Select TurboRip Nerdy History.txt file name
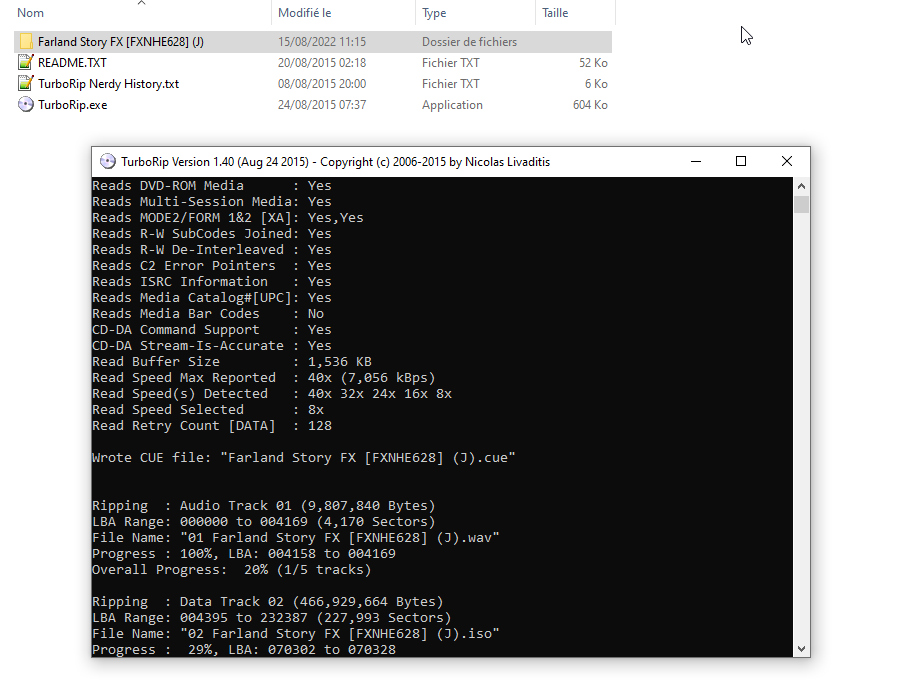Screen dimensions: 900x693 (x=108, y=84)
